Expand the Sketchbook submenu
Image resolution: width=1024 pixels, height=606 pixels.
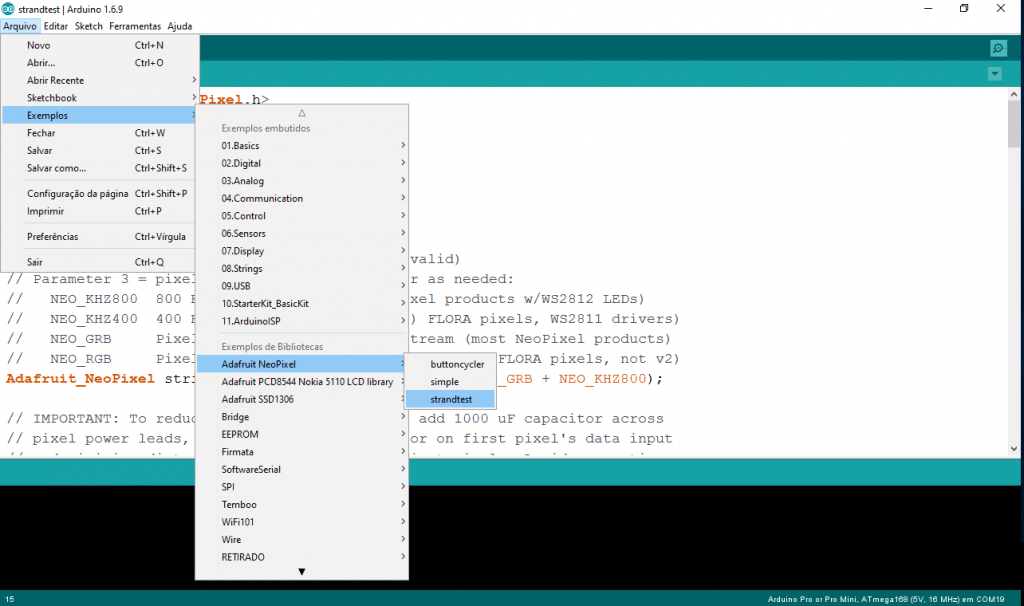(x=99, y=98)
